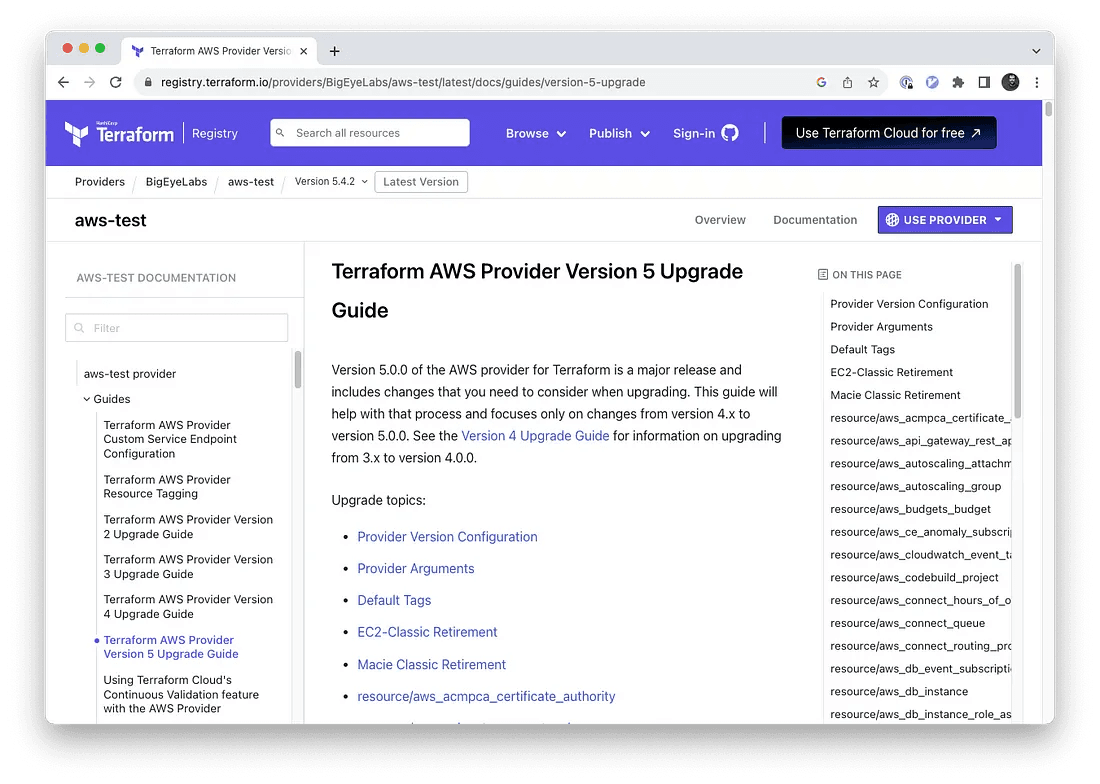Click resource/aws_acmpca_certificate_authority topic link

(x=486, y=696)
